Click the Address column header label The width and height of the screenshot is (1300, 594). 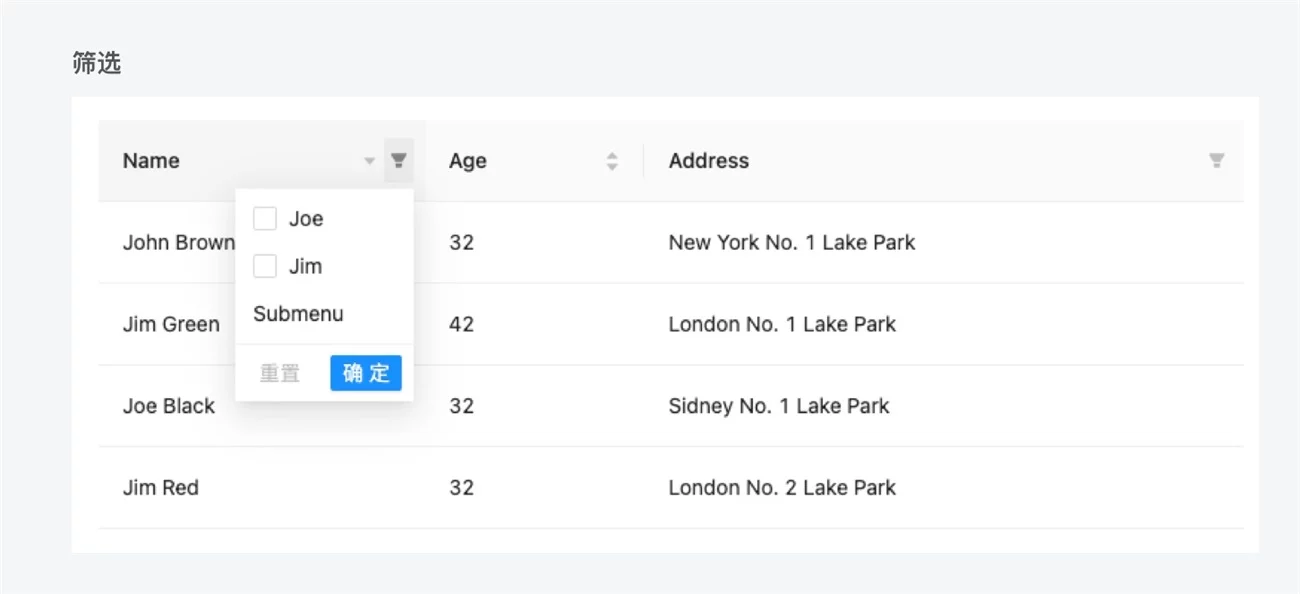708,161
